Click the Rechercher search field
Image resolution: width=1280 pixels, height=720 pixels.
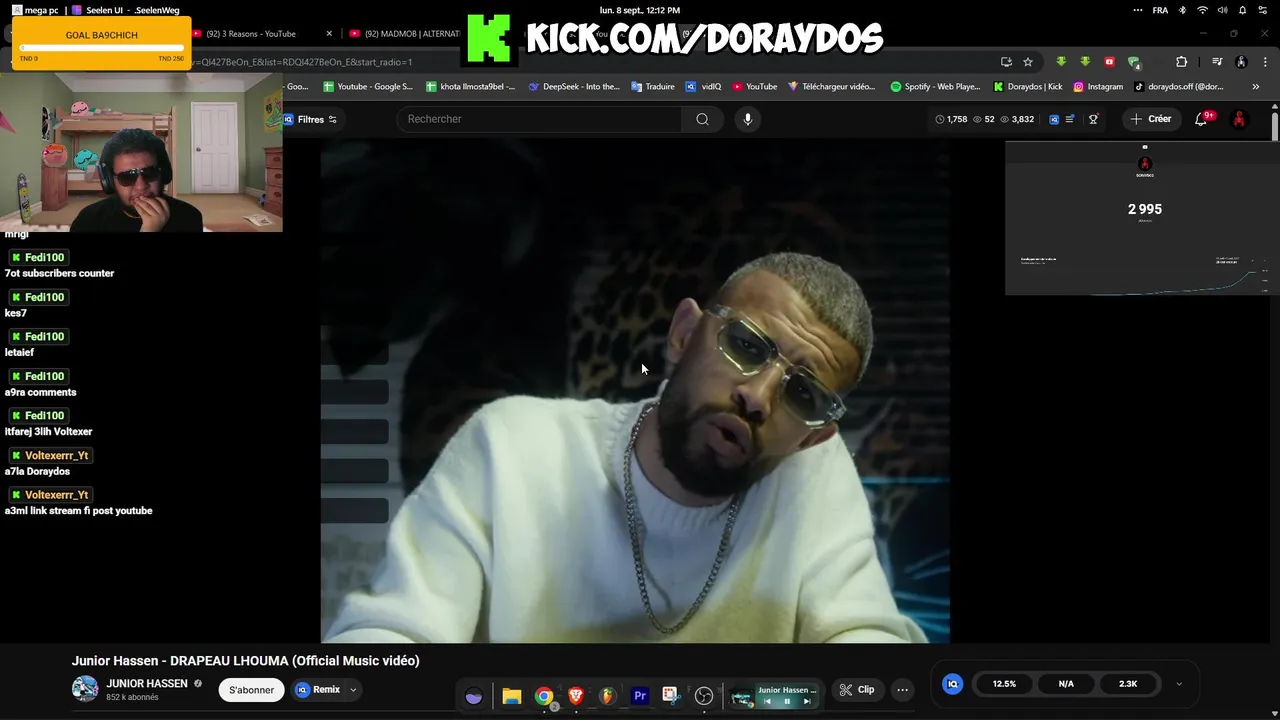pos(540,119)
